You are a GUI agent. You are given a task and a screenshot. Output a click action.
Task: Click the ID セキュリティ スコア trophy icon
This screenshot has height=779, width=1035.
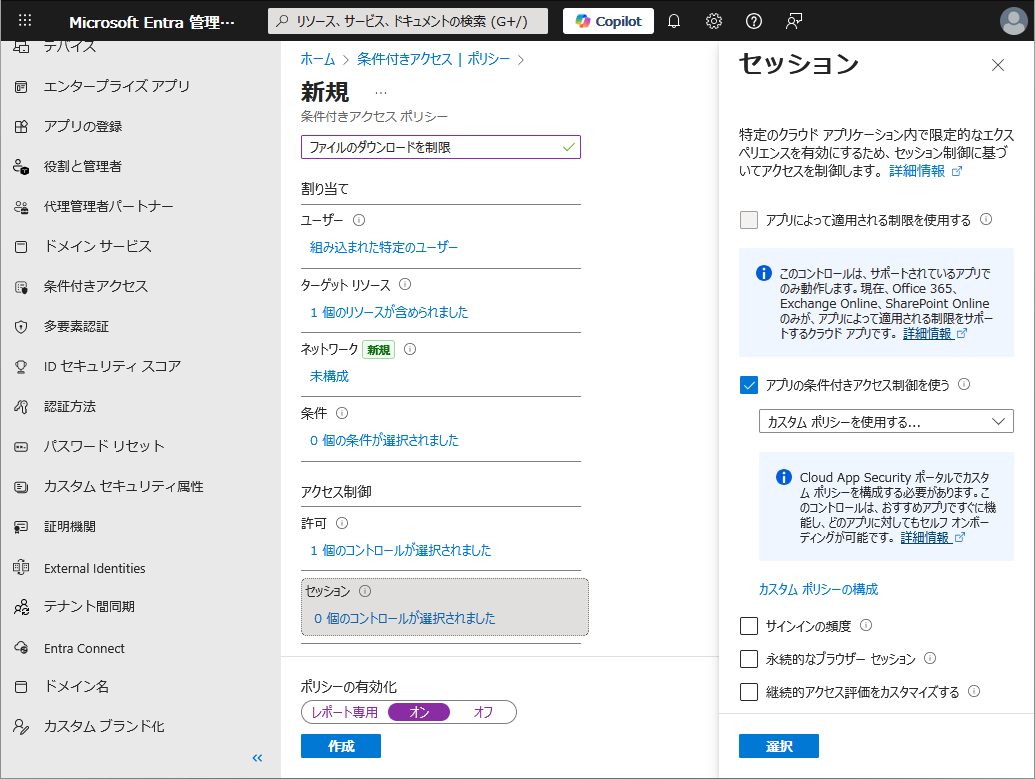[21, 366]
